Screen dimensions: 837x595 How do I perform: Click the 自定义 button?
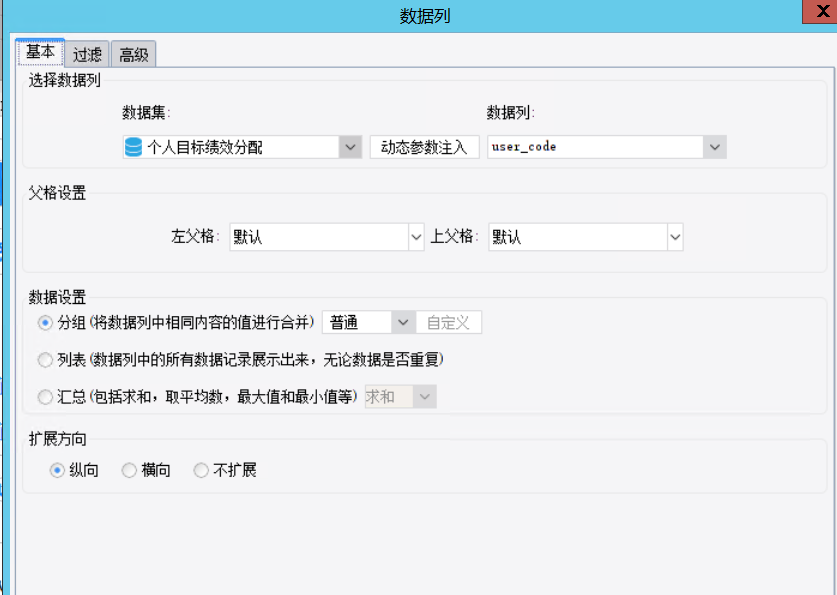point(448,322)
